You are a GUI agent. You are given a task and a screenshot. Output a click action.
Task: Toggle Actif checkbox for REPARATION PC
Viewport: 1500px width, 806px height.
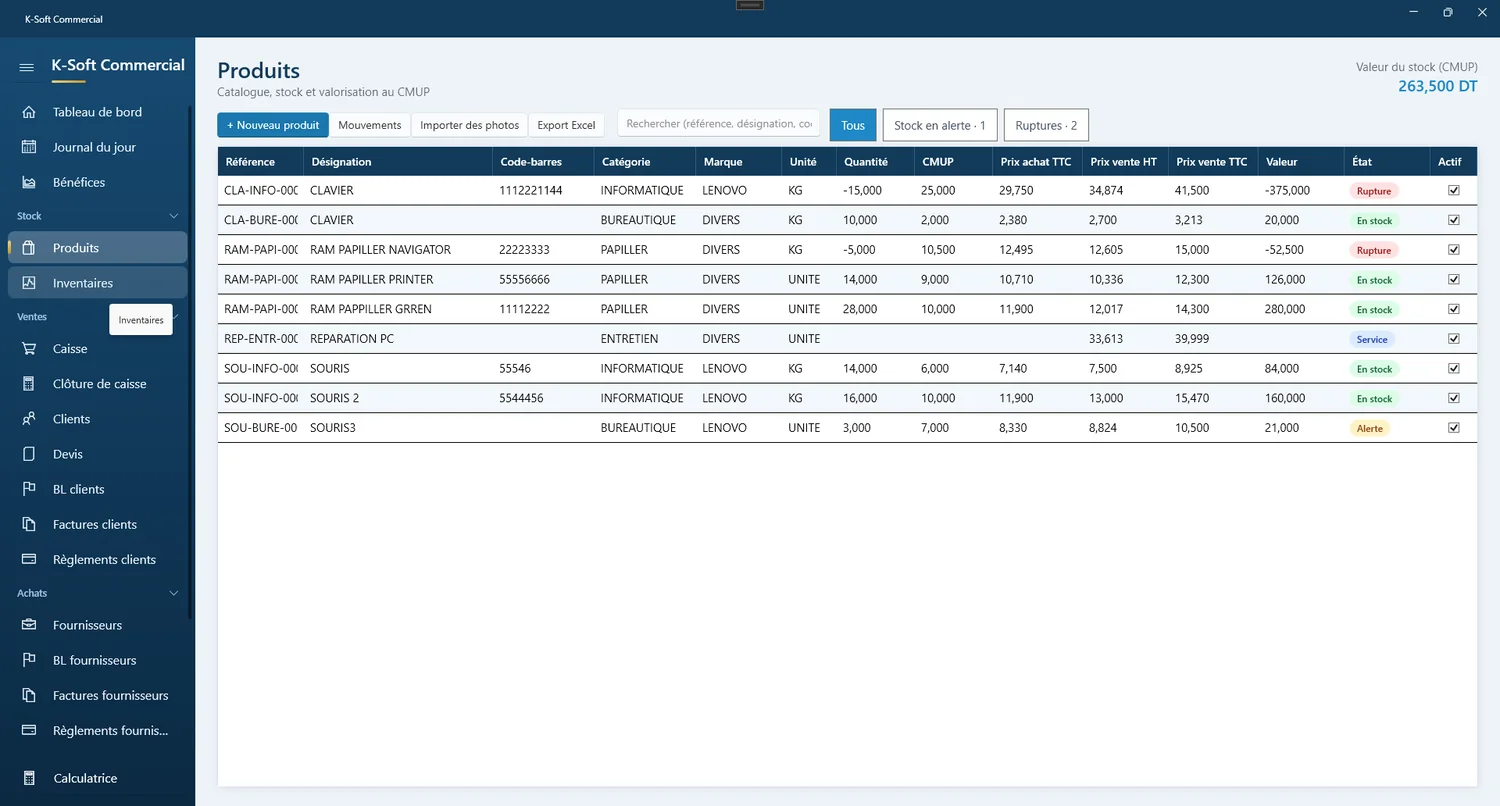(x=1454, y=338)
